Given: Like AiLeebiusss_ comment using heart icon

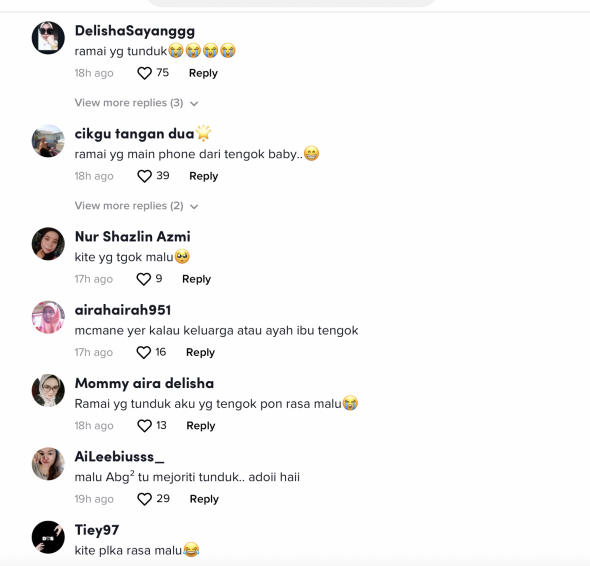Looking at the screenshot, I should [144, 499].
